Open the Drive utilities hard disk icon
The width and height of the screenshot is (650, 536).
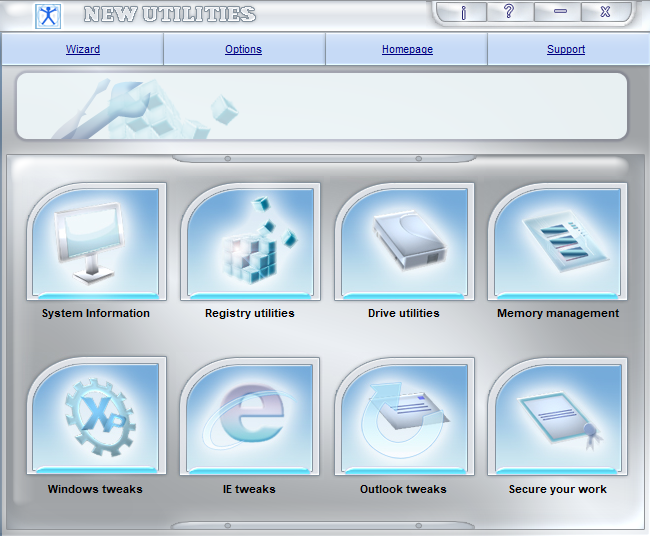tap(404, 242)
